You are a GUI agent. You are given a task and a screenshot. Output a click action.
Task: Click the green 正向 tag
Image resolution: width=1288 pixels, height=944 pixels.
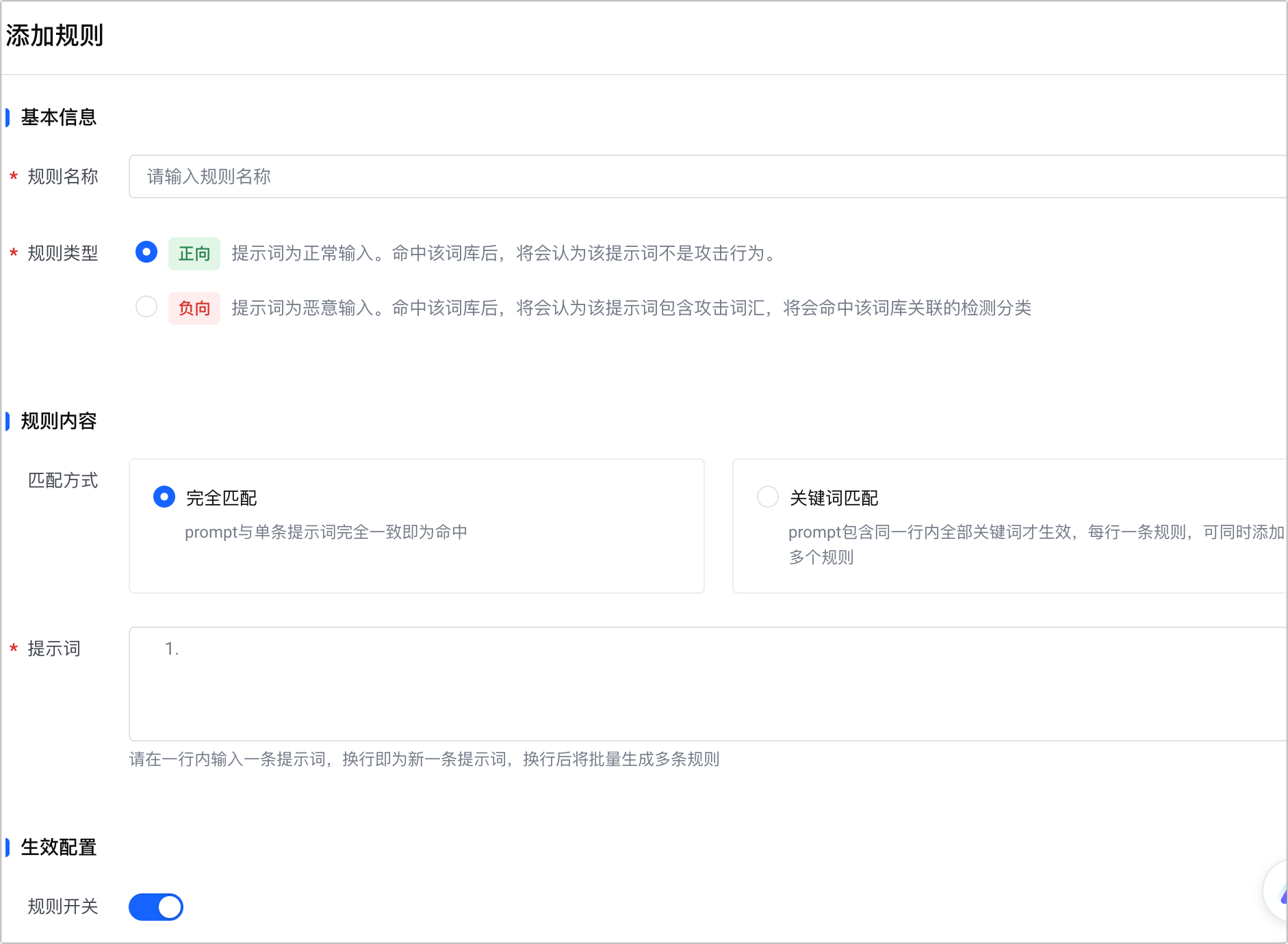coord(194,254)
